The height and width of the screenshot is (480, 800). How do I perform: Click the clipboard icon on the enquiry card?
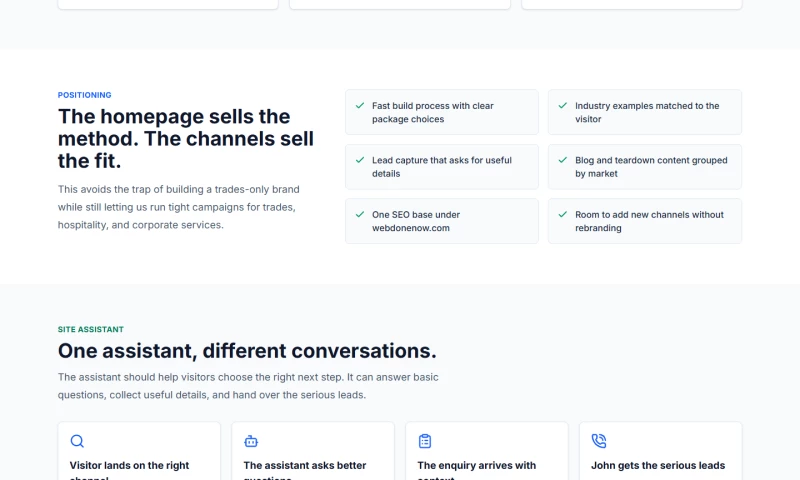(x=425, y=441)
